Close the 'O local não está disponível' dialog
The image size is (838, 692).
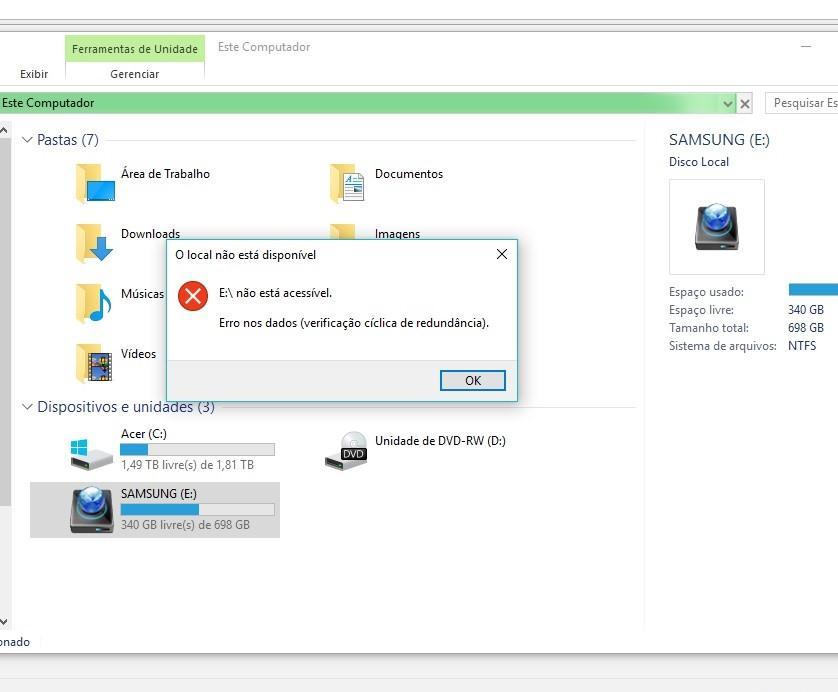tap(501, 254)
